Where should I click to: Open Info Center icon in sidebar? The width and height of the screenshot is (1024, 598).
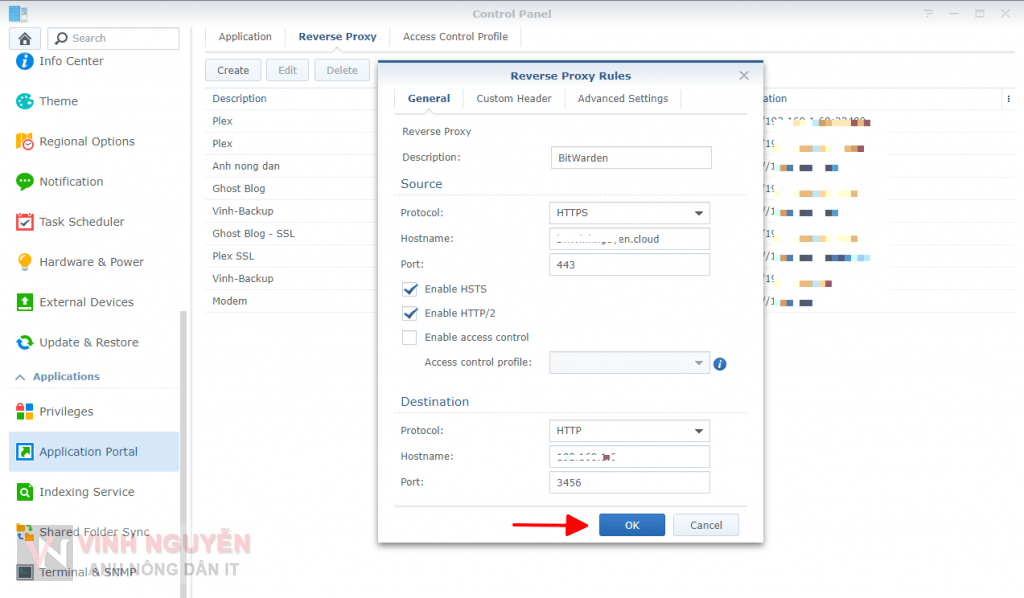click(x=25, y=61)
